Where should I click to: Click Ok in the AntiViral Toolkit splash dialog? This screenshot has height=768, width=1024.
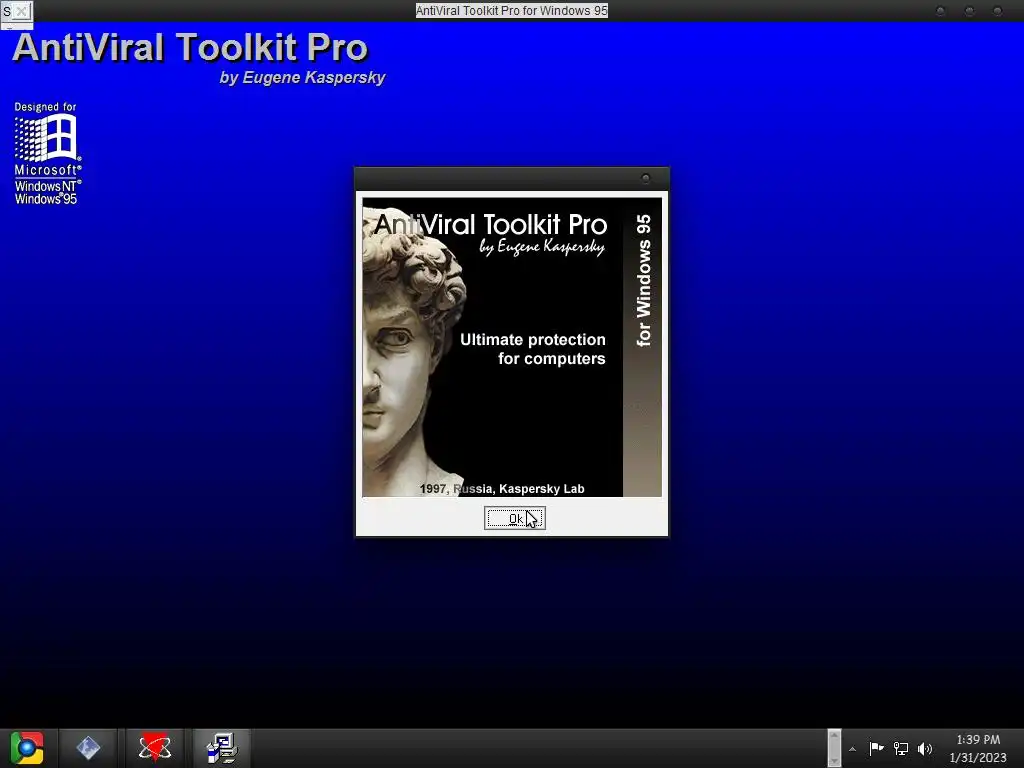tap(515, 518)
